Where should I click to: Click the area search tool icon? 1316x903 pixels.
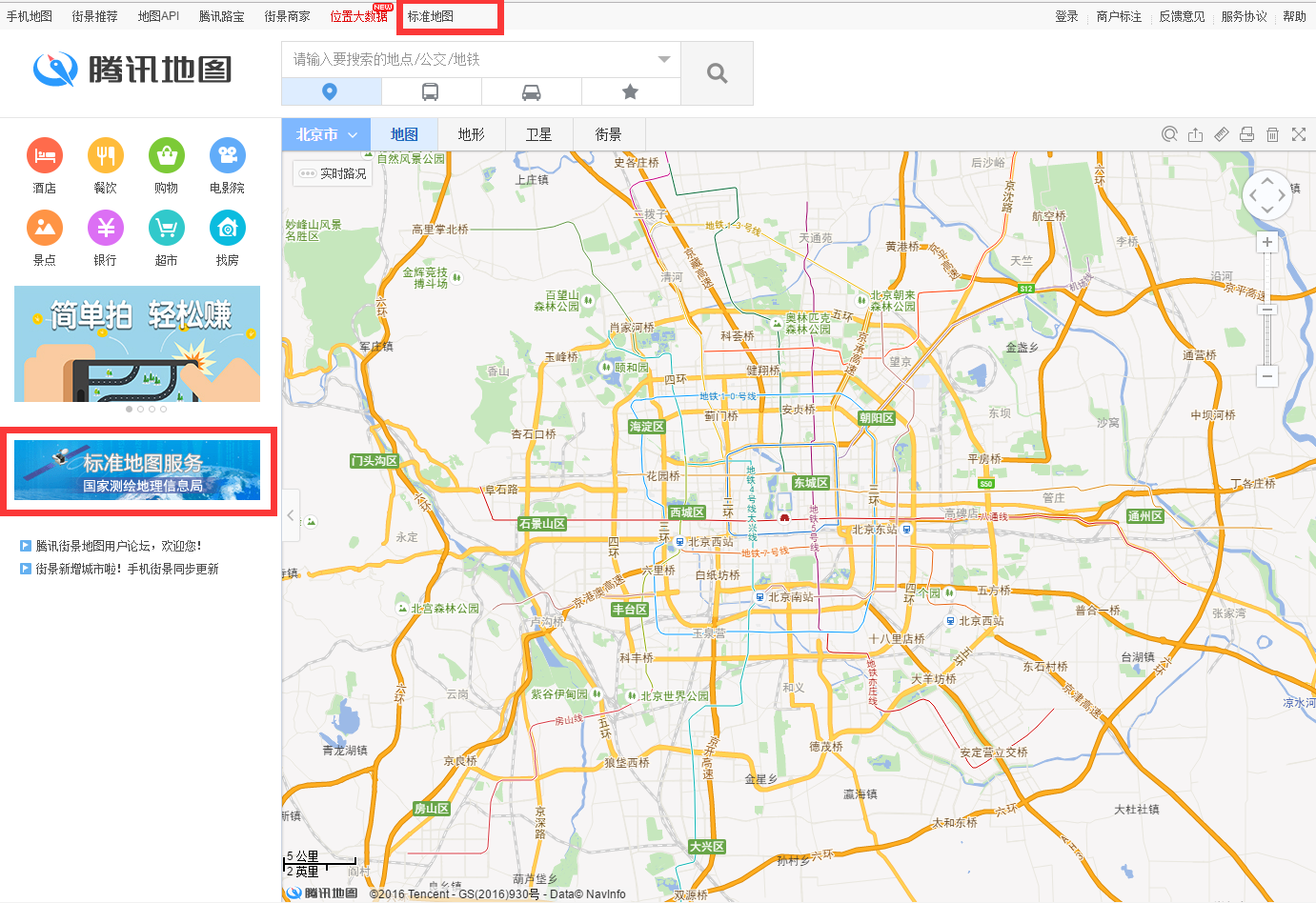tap(1169, 134)
